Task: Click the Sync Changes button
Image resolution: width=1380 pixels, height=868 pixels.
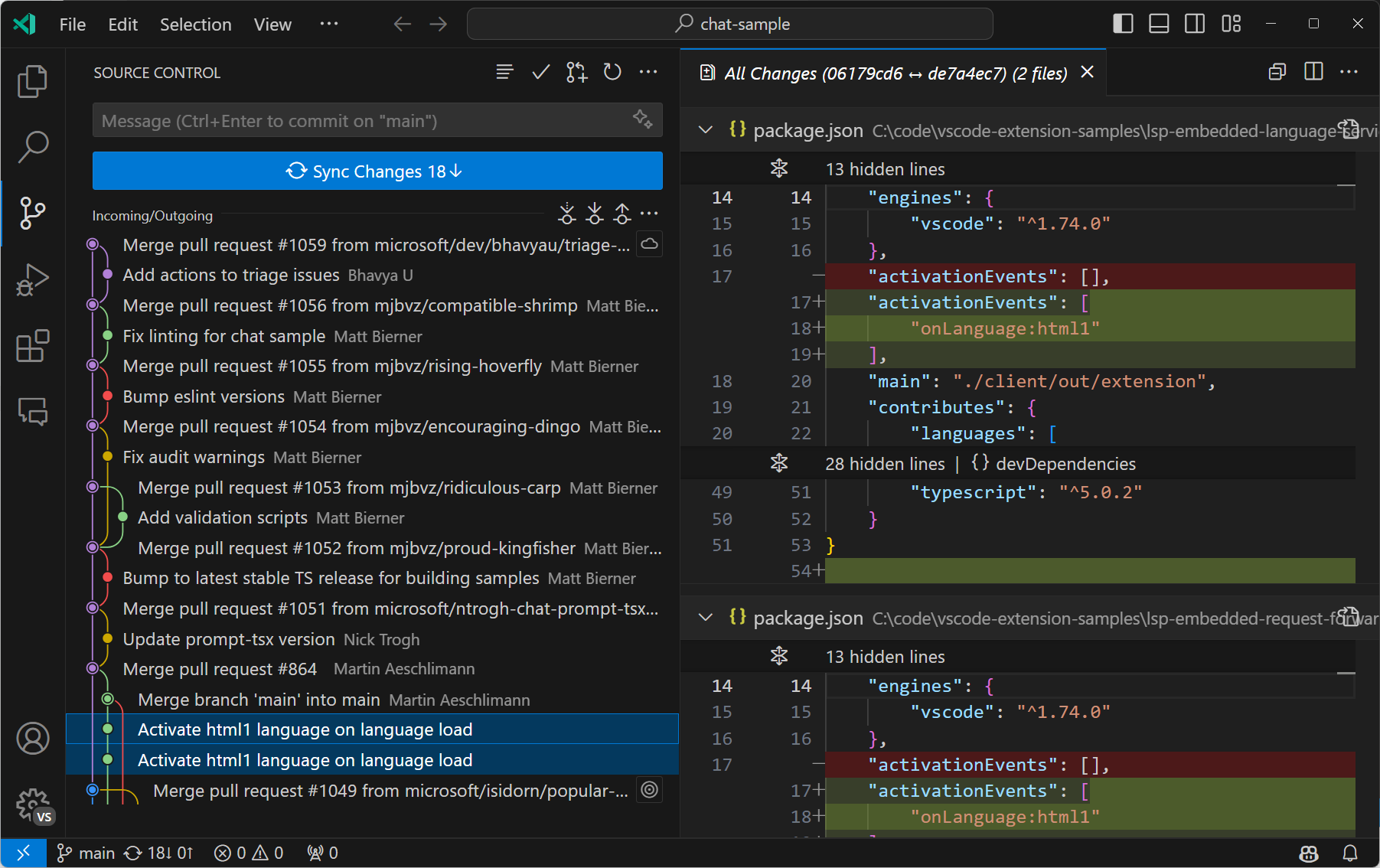Action: coord(377,171)
